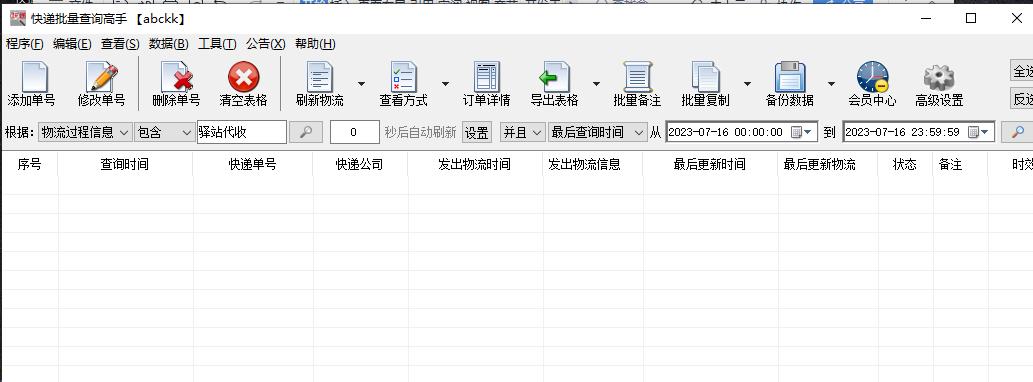Click the 设置 button for auto refresh
Image resolution: width=1033 pixels, height=382 pixels.
(477, 132)
